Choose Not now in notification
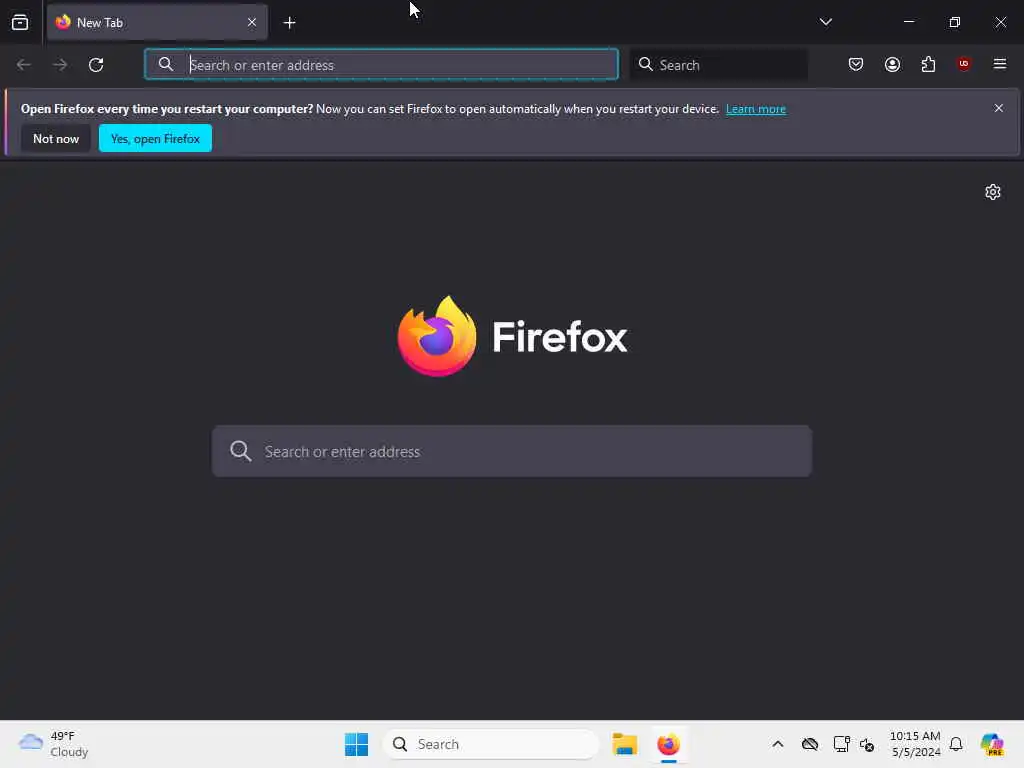Viewport: 1024px width, 768px height. [x=56, y=138]
